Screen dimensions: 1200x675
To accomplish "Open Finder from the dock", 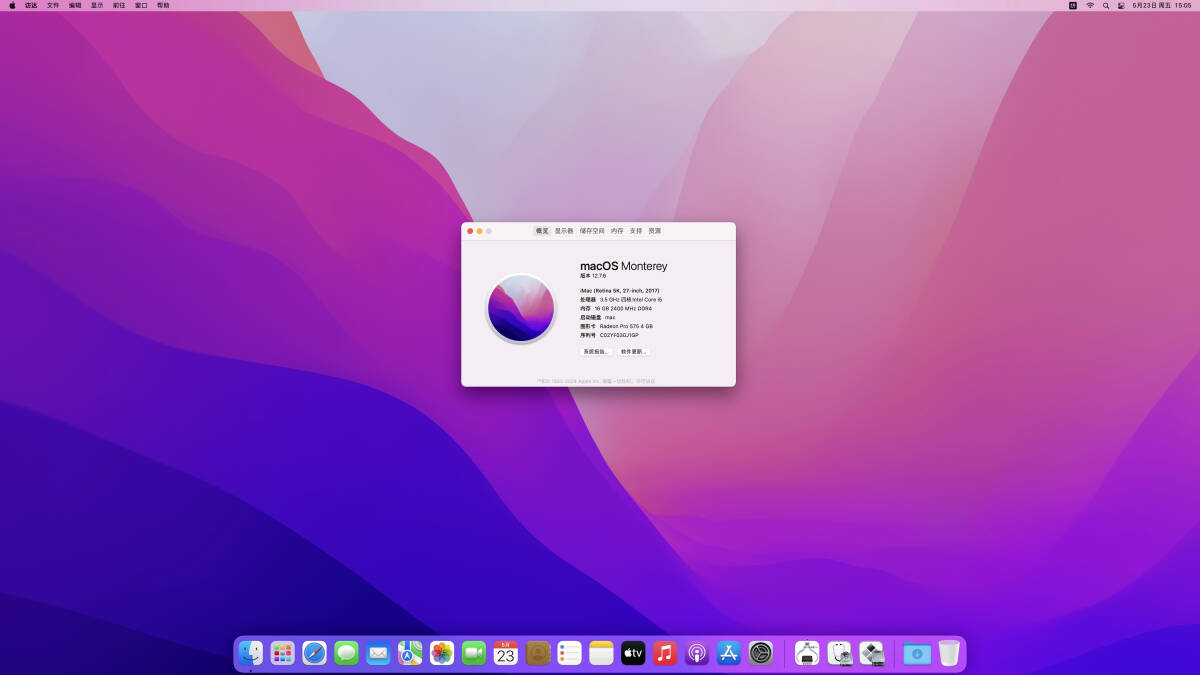I will tap(251, 653).
